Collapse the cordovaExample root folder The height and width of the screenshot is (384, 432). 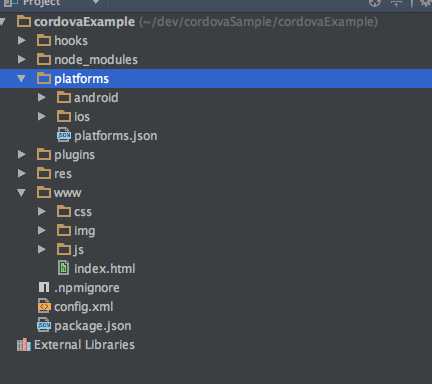[2, 22]
